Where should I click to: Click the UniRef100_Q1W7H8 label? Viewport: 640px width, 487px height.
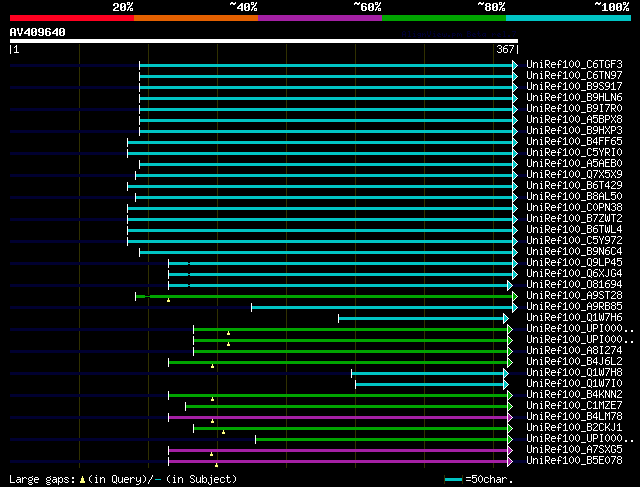click(x=574, y=373)
